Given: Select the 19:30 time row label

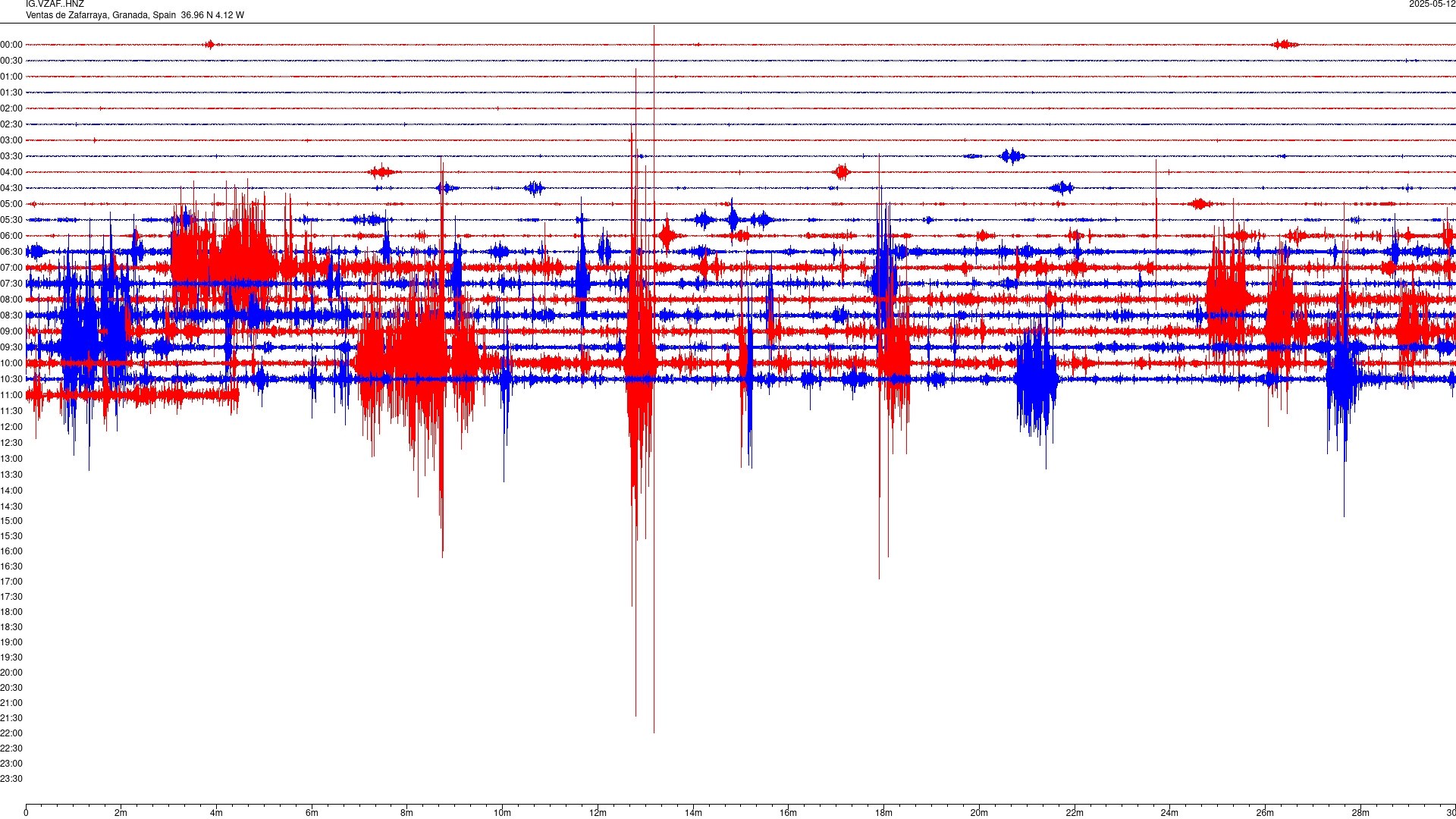Looking at the screenshot, I should pos(11,657).
